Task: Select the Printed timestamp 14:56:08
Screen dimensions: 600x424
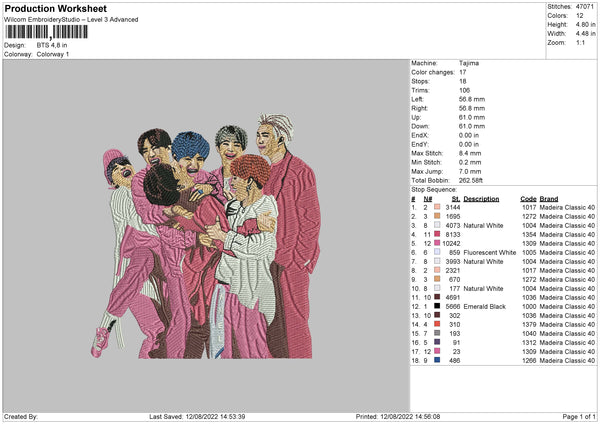Action: (x=427, y=417)
